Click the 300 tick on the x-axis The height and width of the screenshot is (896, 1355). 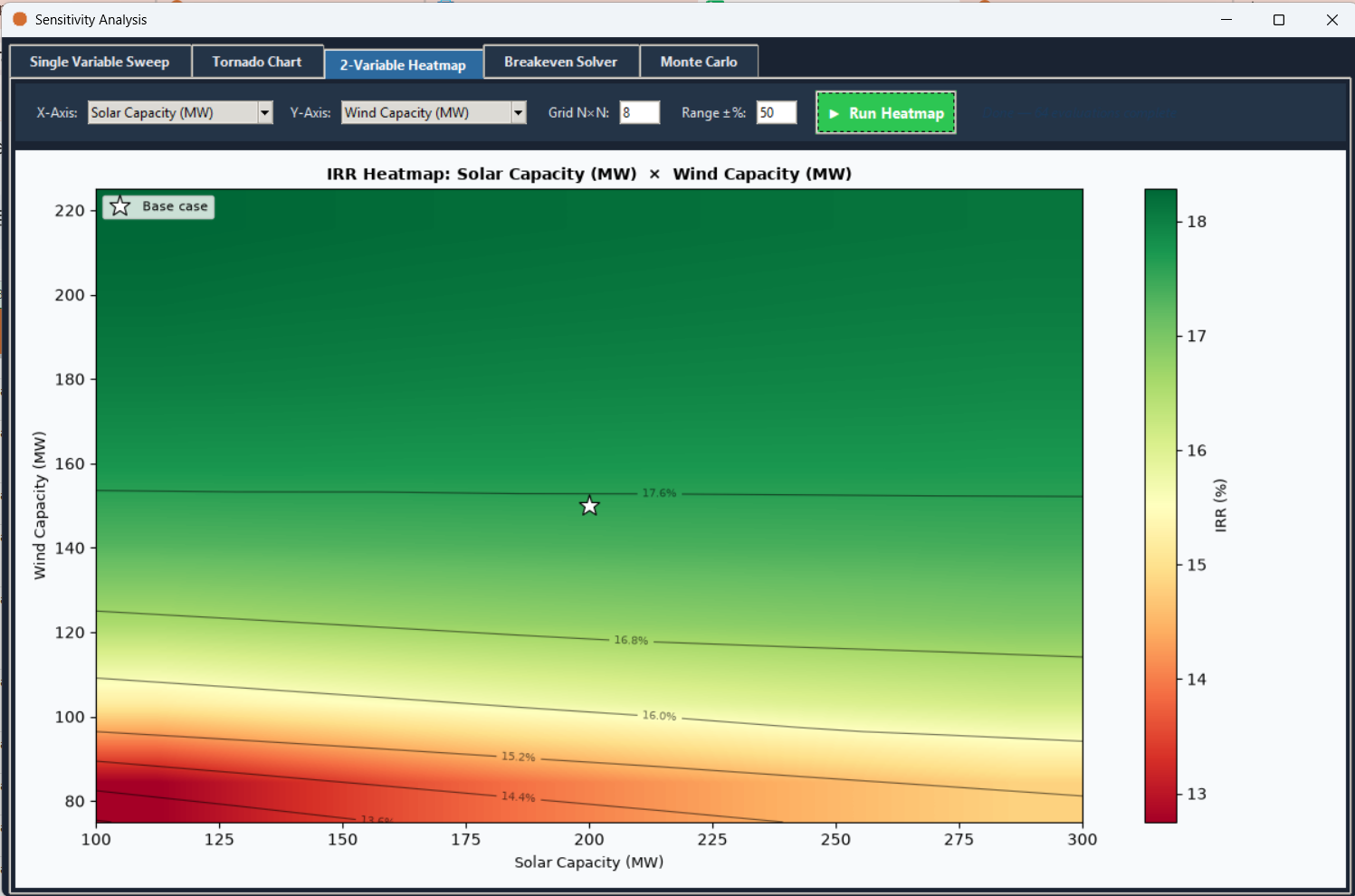(x=1083, y=839)
